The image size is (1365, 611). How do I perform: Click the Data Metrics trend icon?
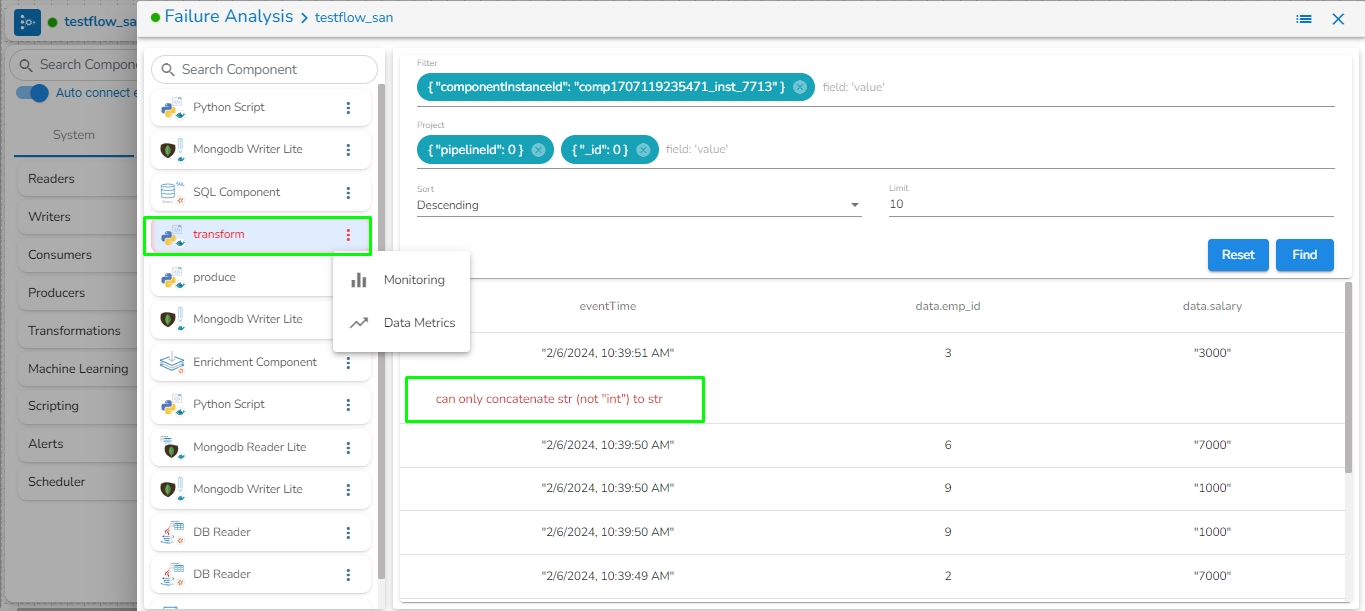tap(359, 323)
